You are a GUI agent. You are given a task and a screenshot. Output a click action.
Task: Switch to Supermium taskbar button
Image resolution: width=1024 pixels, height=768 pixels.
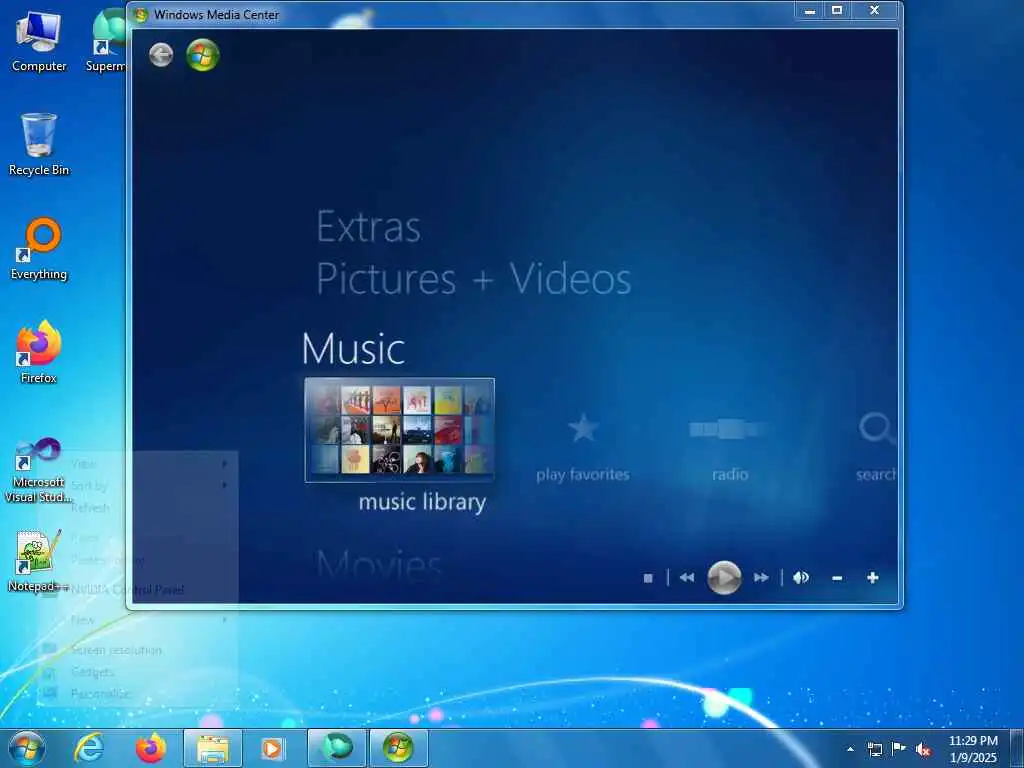pos(336,748)
